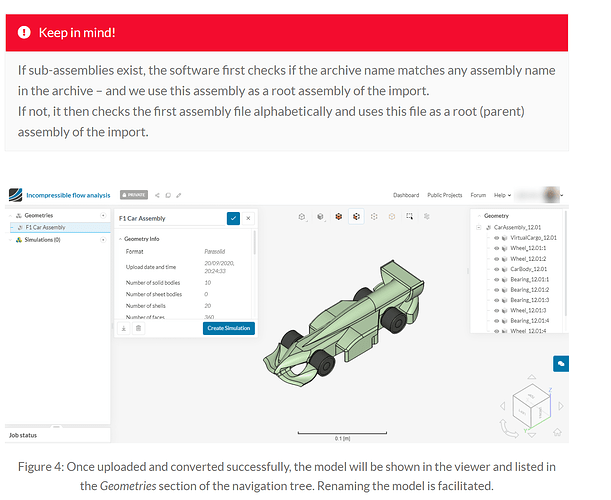Click the orientation cube in the viewer
The width and height of the screenshot is (611, 500).
click(532, 406)
